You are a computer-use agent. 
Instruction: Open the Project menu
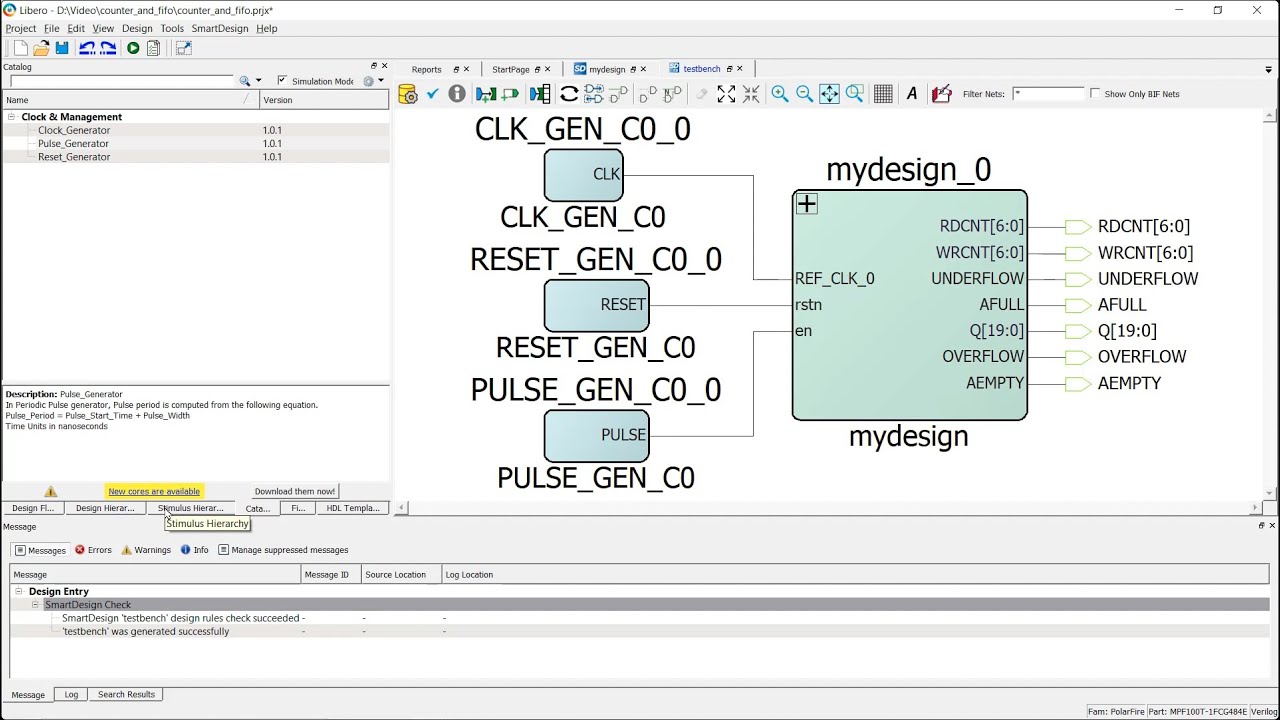pyautogui.click(x=21, y=29)
